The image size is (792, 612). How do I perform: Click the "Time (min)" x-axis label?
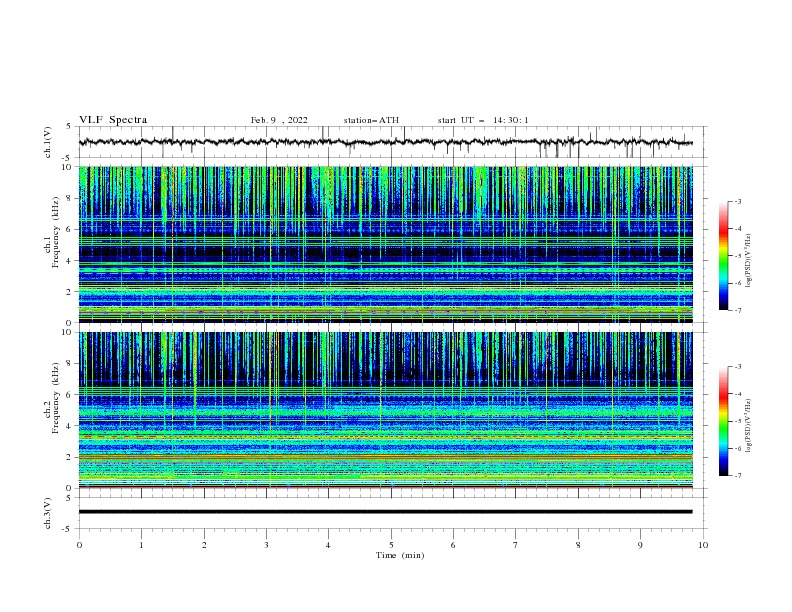pos(400,555)
